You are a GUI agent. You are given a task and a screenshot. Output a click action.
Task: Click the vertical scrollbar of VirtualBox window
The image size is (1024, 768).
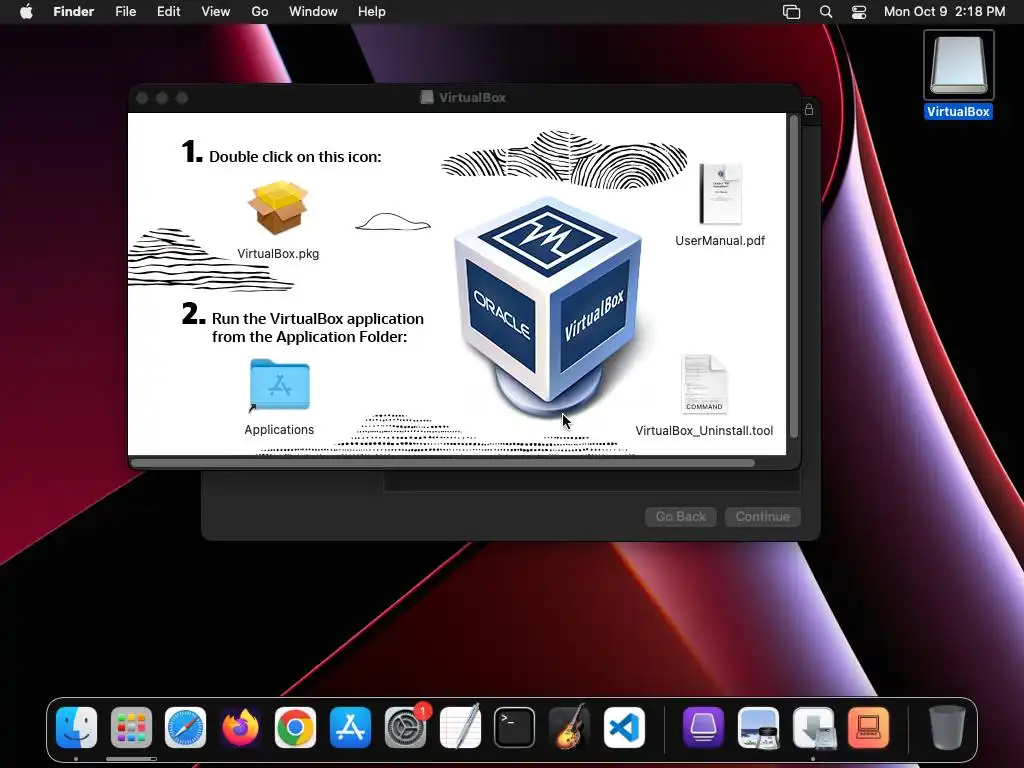pos(793,276)
